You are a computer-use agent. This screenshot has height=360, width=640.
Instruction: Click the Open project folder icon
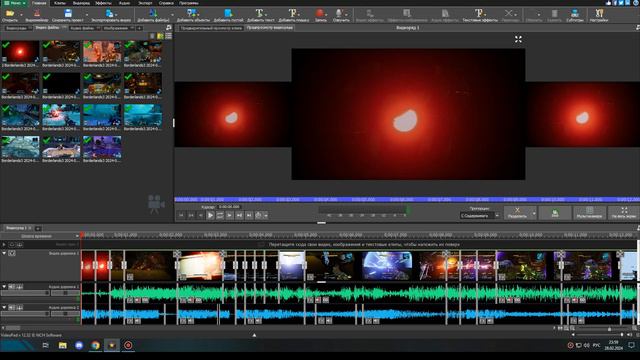(x=10, y=14)
